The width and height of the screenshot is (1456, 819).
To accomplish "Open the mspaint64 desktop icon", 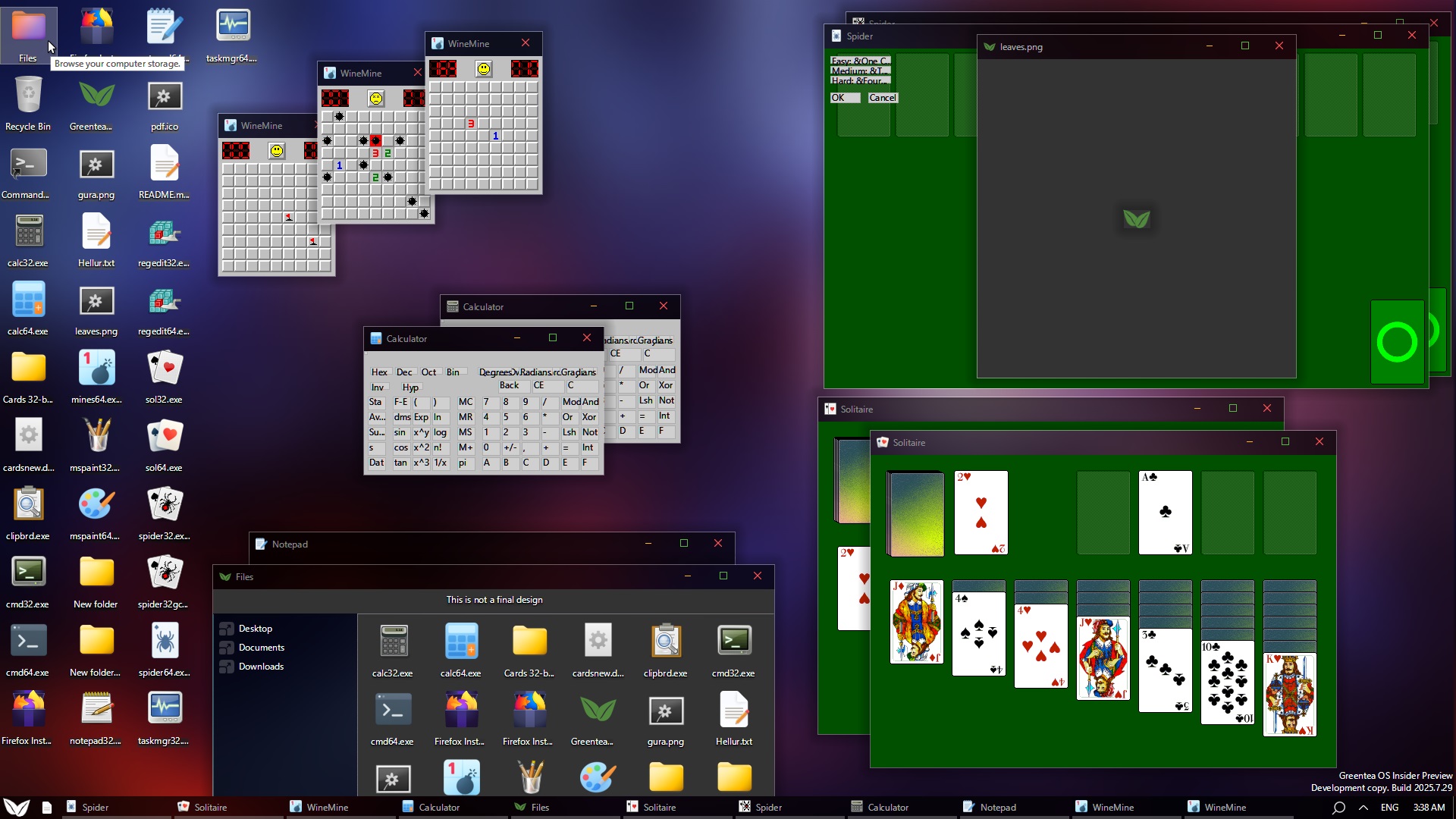I will pyautogui.click(x=96, y=506).
